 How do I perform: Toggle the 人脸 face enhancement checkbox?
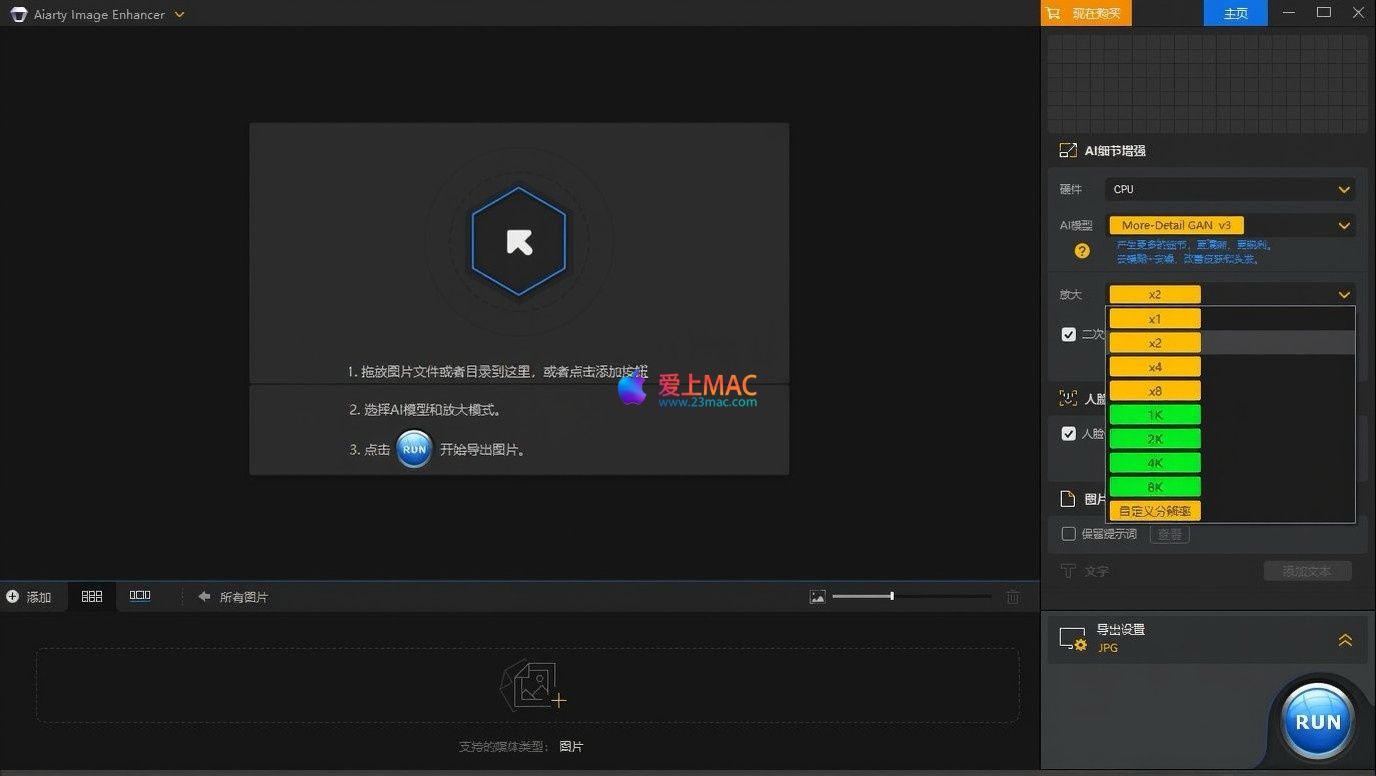[1069, 434]
